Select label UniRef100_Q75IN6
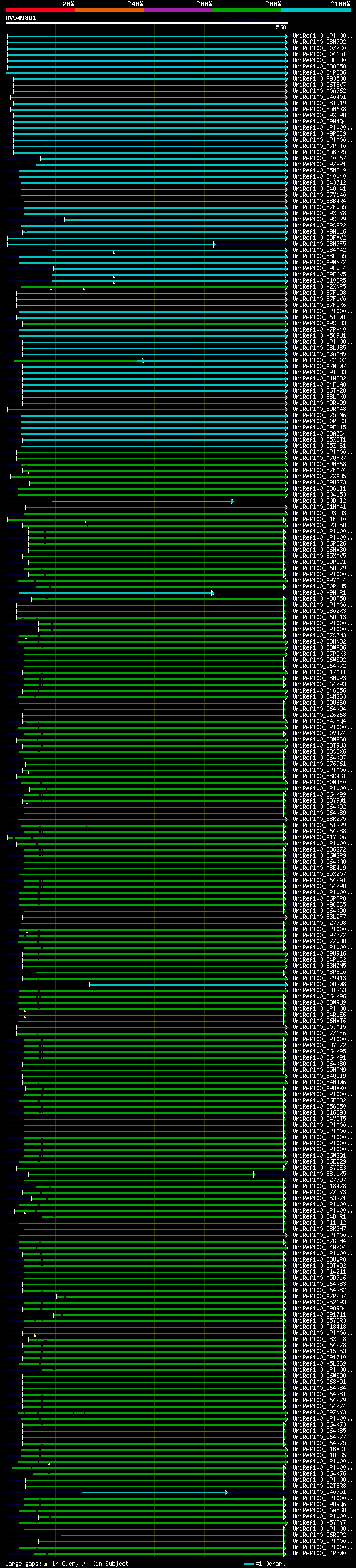Image resolution: width=356 pixels, height=1568 pixels. [319, 415]
